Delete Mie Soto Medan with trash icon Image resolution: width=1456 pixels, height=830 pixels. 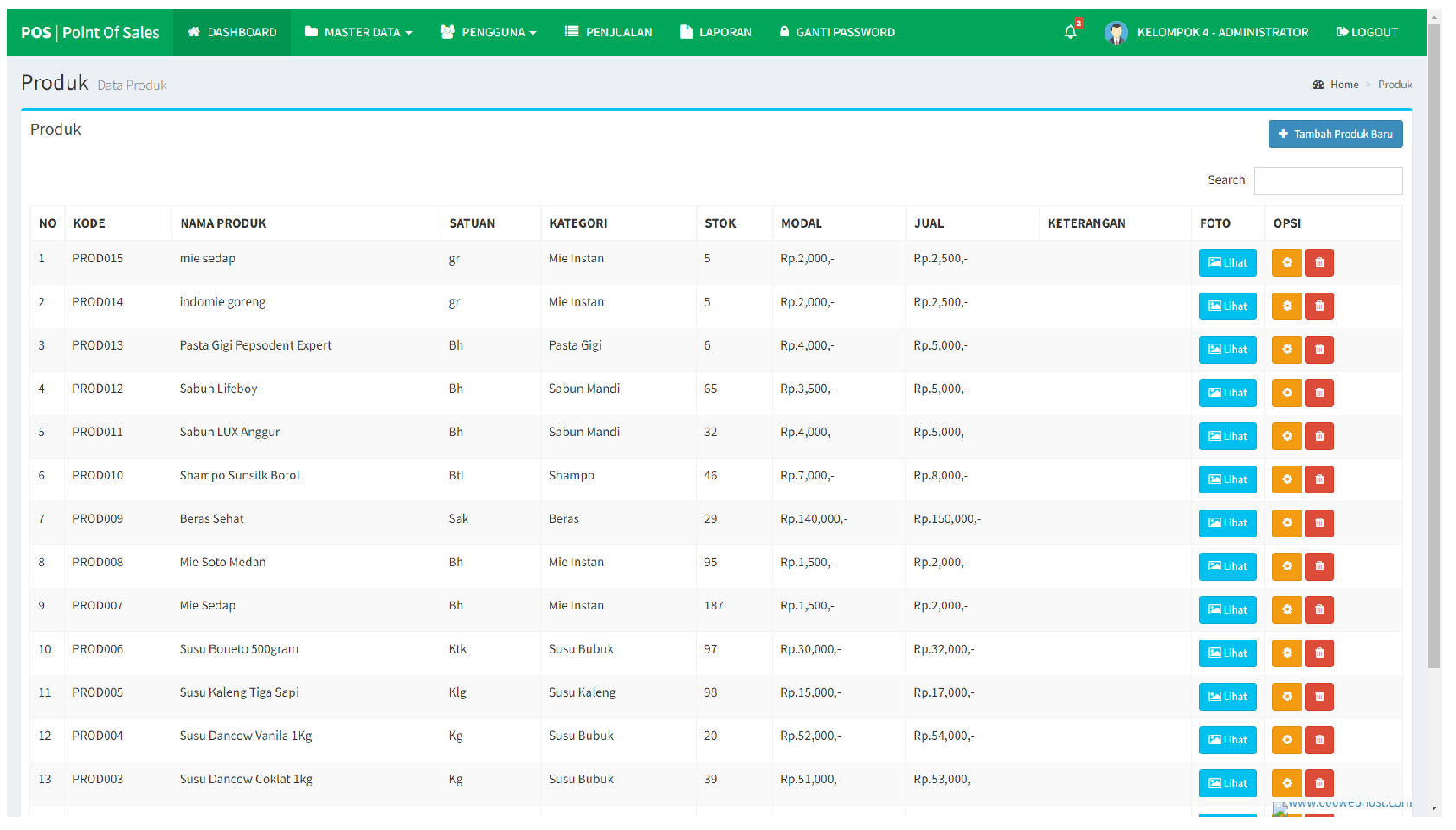[1319, 567]
